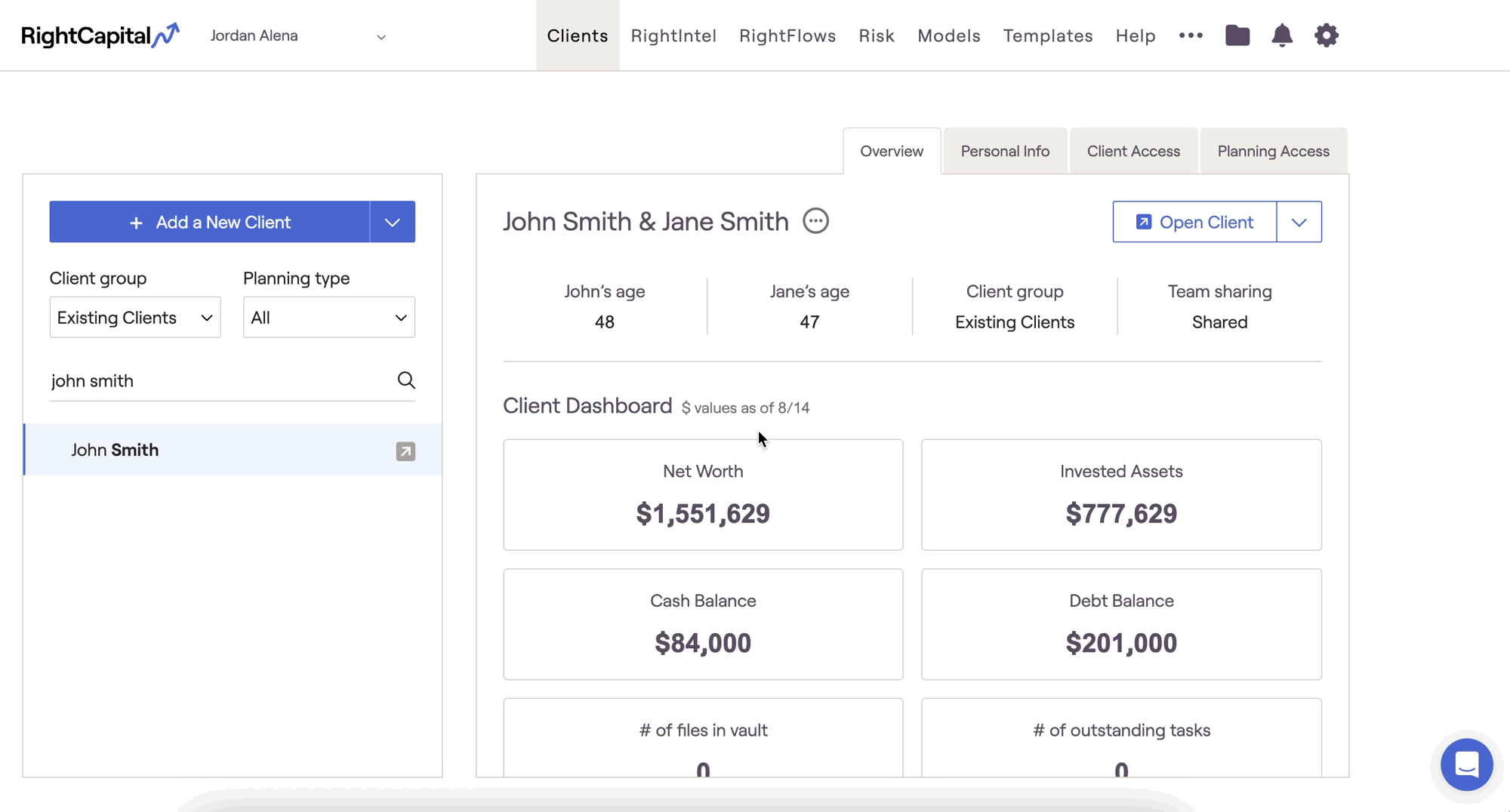Open the RightIntel menu
This screenshot has width=1510, height=812.
(673, 35)
